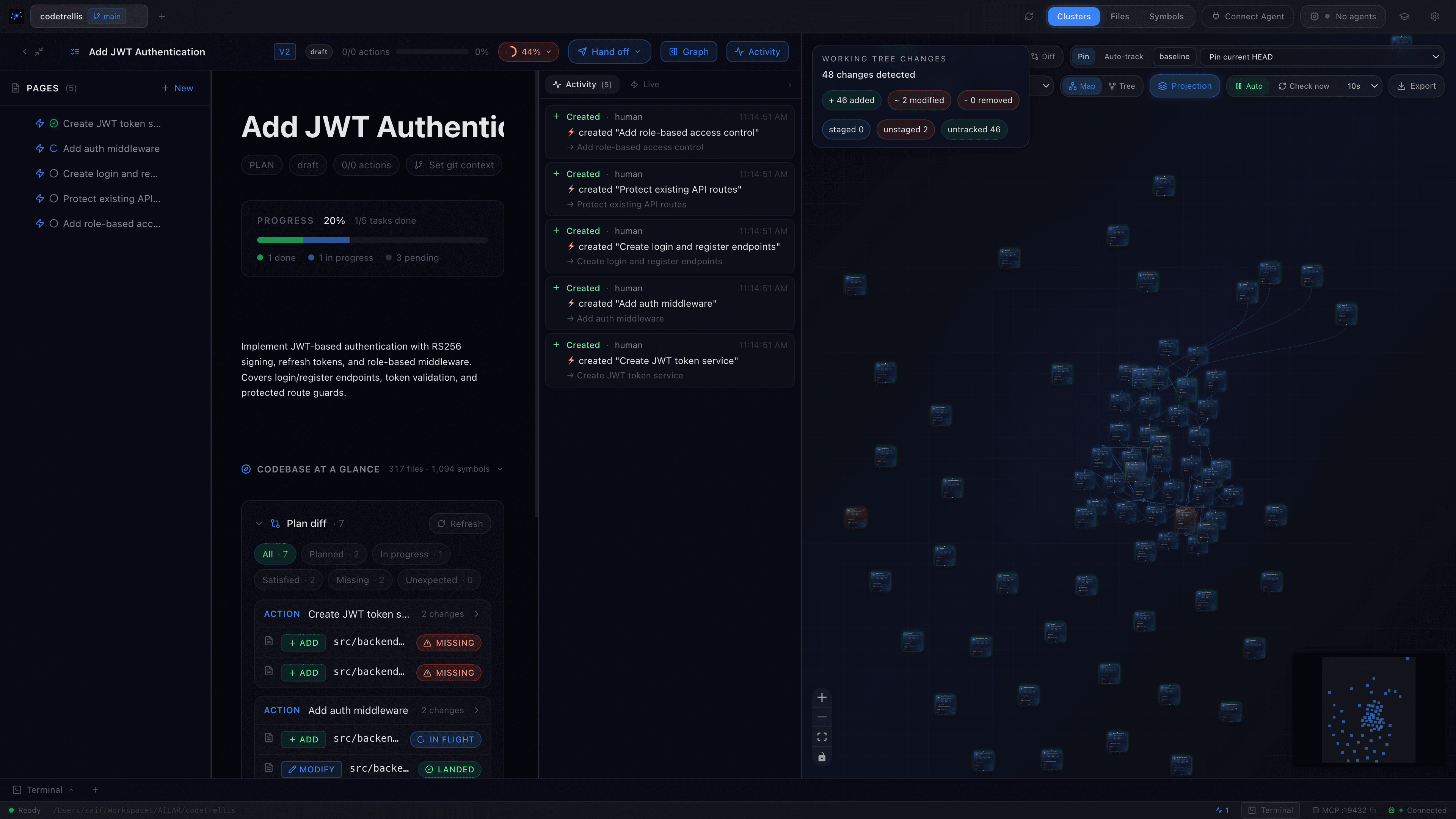Go back with the left chevron icon
This screenshot has width=1456, height=819.
[24, 52]
